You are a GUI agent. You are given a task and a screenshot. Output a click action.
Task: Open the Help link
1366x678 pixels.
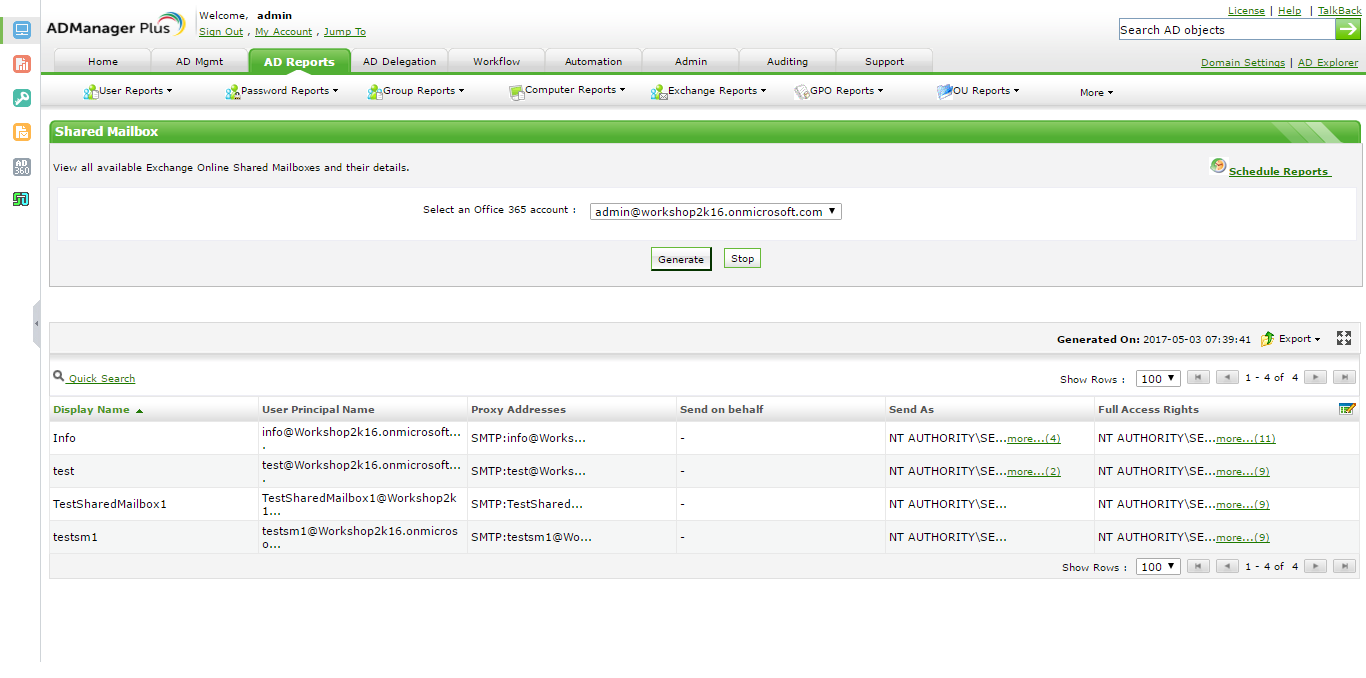[1290, 11]
